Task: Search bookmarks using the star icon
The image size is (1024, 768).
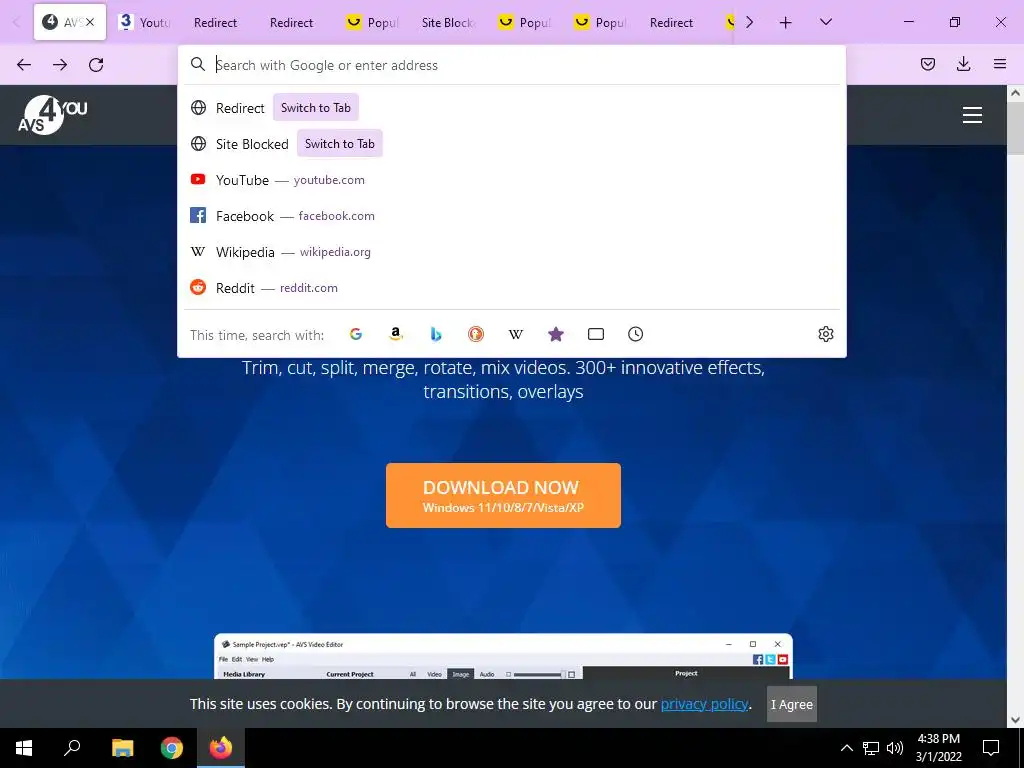Action: pos(556,334)
